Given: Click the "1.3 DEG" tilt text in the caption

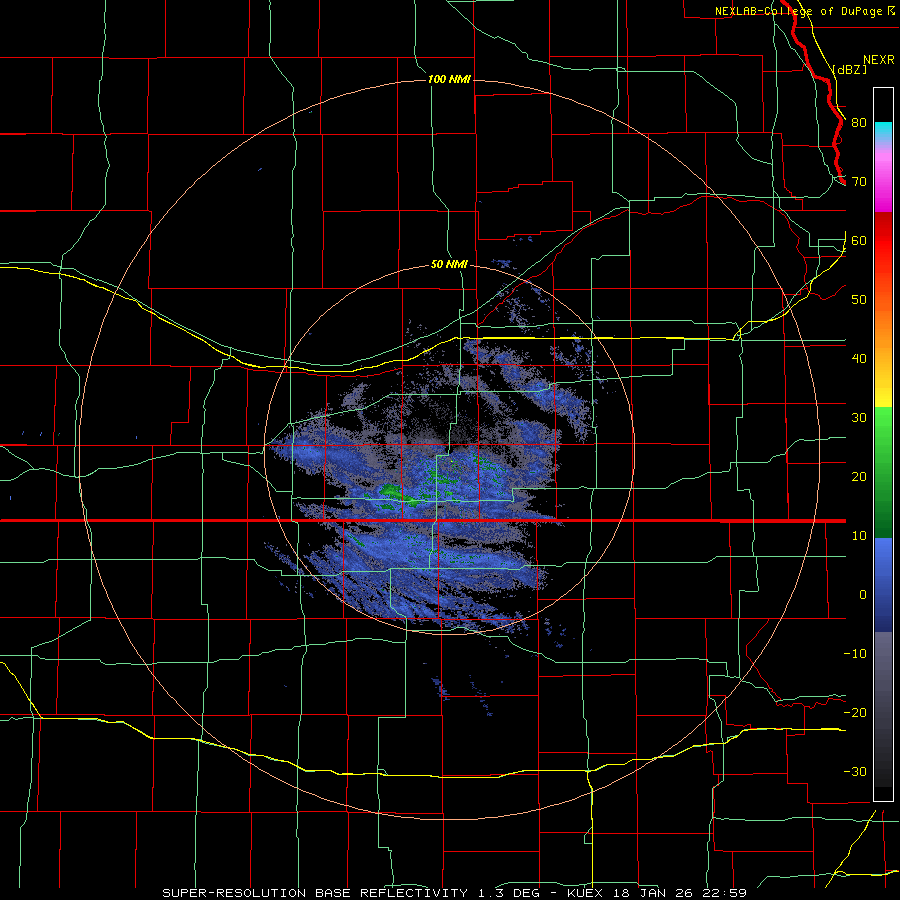Looking at the screenshot, I should 509,893.
